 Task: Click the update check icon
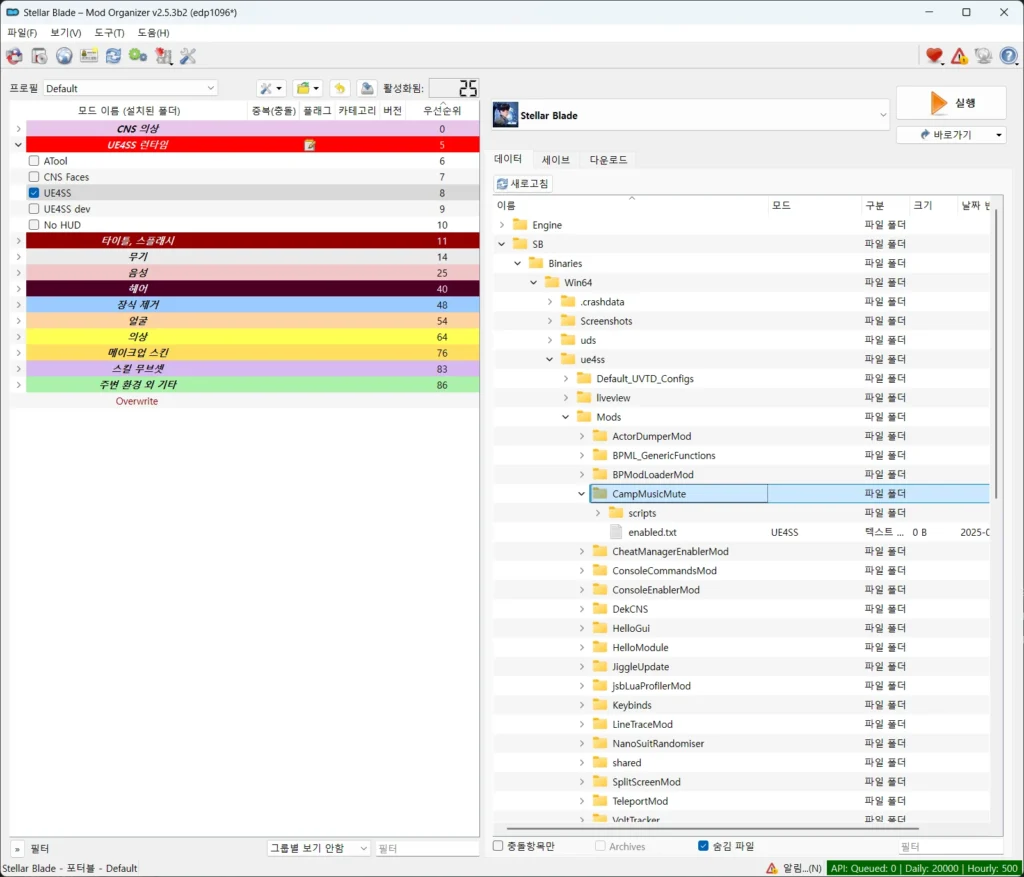(x=984, y=56)
